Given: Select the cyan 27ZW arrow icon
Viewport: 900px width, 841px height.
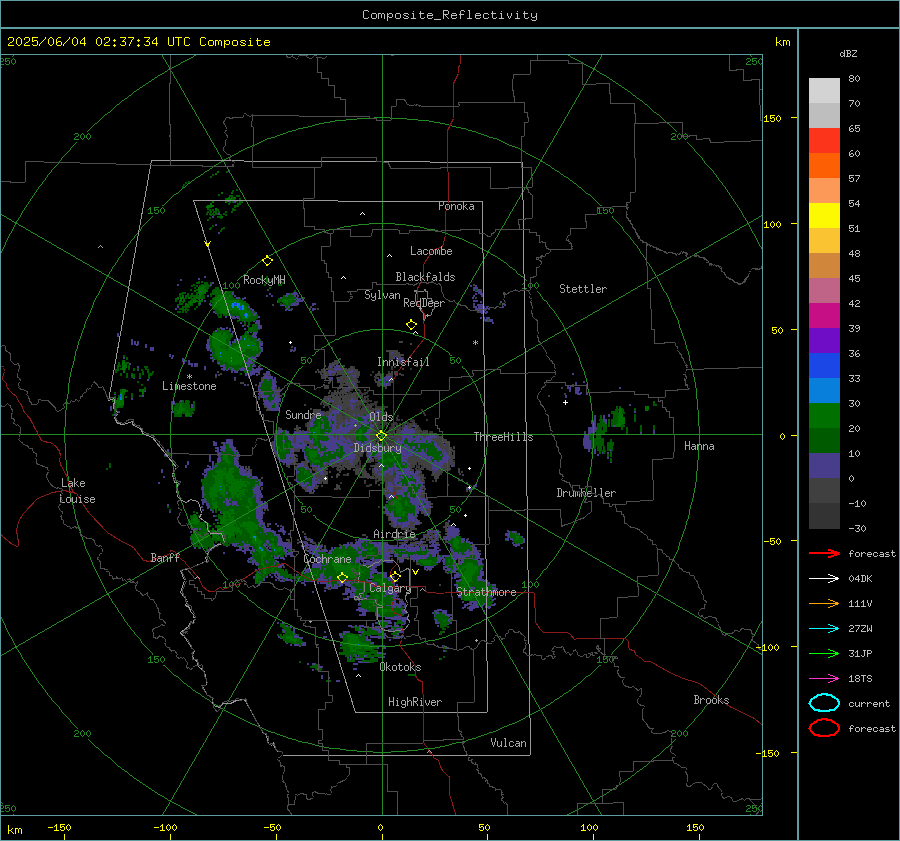Looking at the screenshot, I should point(824,629).
